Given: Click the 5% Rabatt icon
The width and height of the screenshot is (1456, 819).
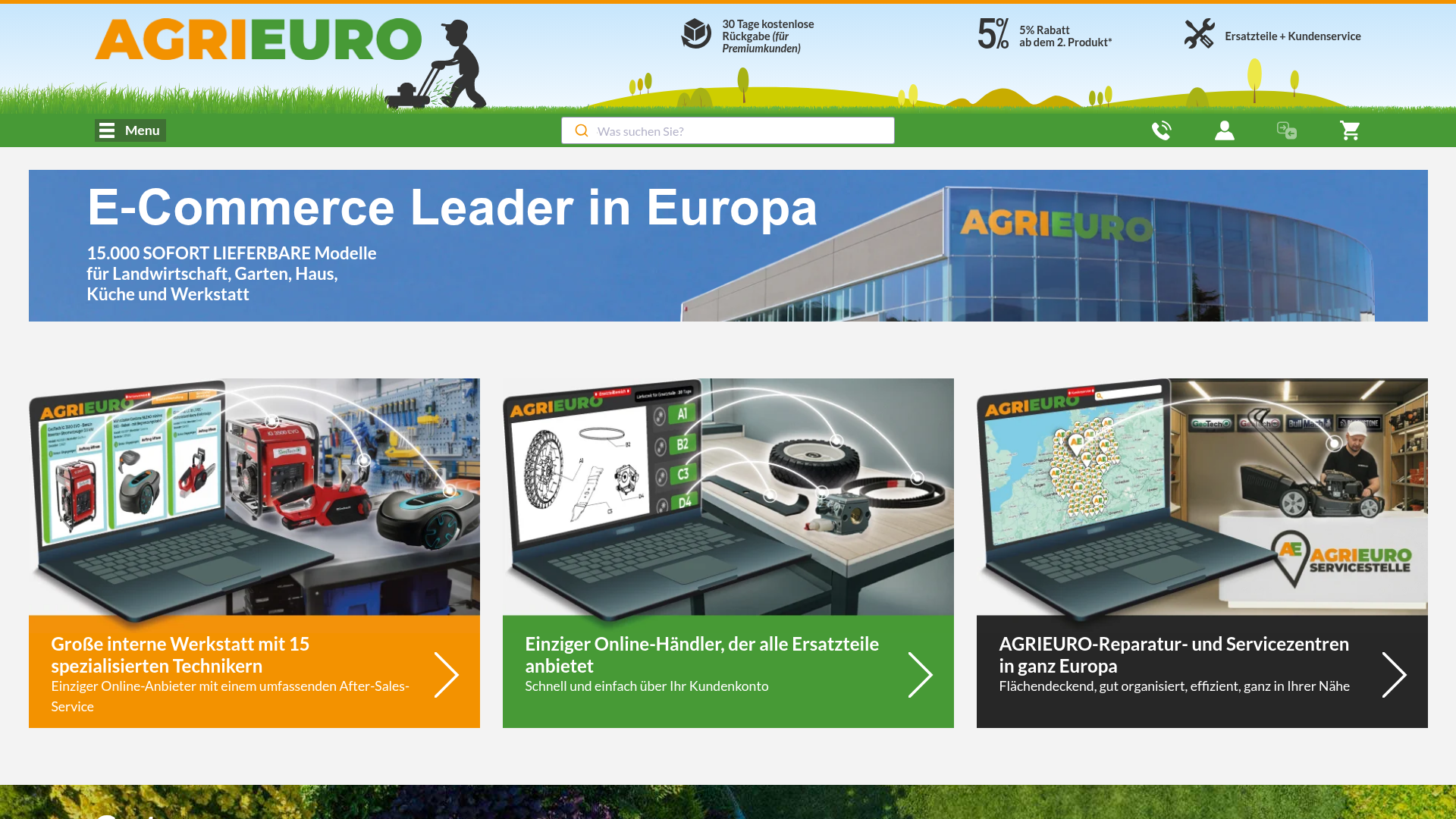Looking at the screenshot, I should (x=993, y=34).
